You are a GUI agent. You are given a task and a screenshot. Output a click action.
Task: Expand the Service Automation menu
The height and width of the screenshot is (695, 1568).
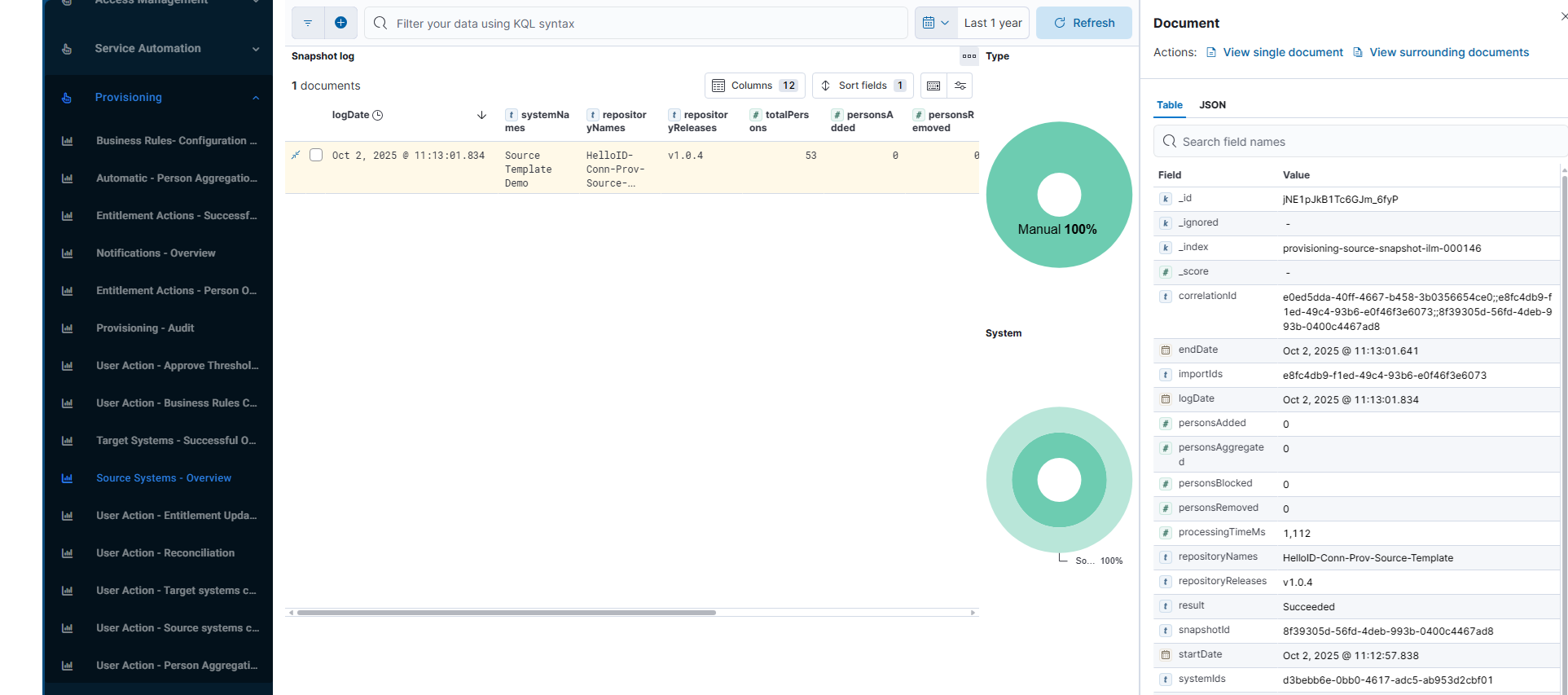pos(159,49)
